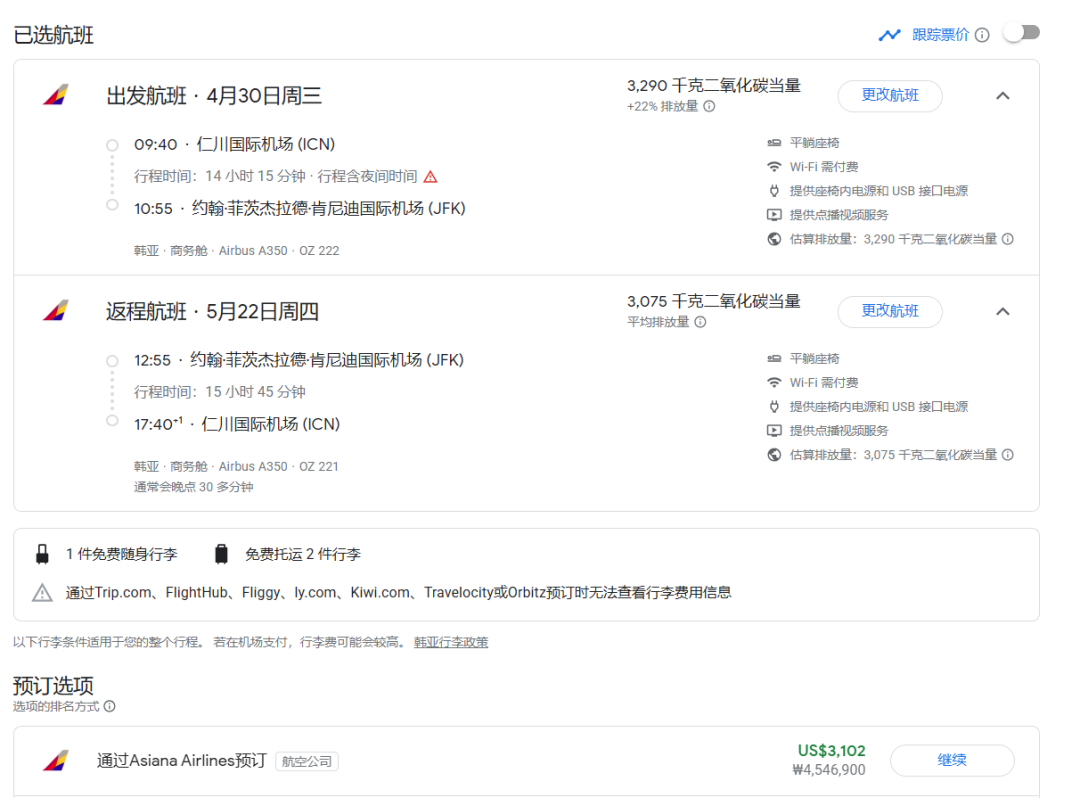The height and width of the screenshot is (798, 1080).
Task: Click video playback icon in return amenities
Action: pos(774,430)
